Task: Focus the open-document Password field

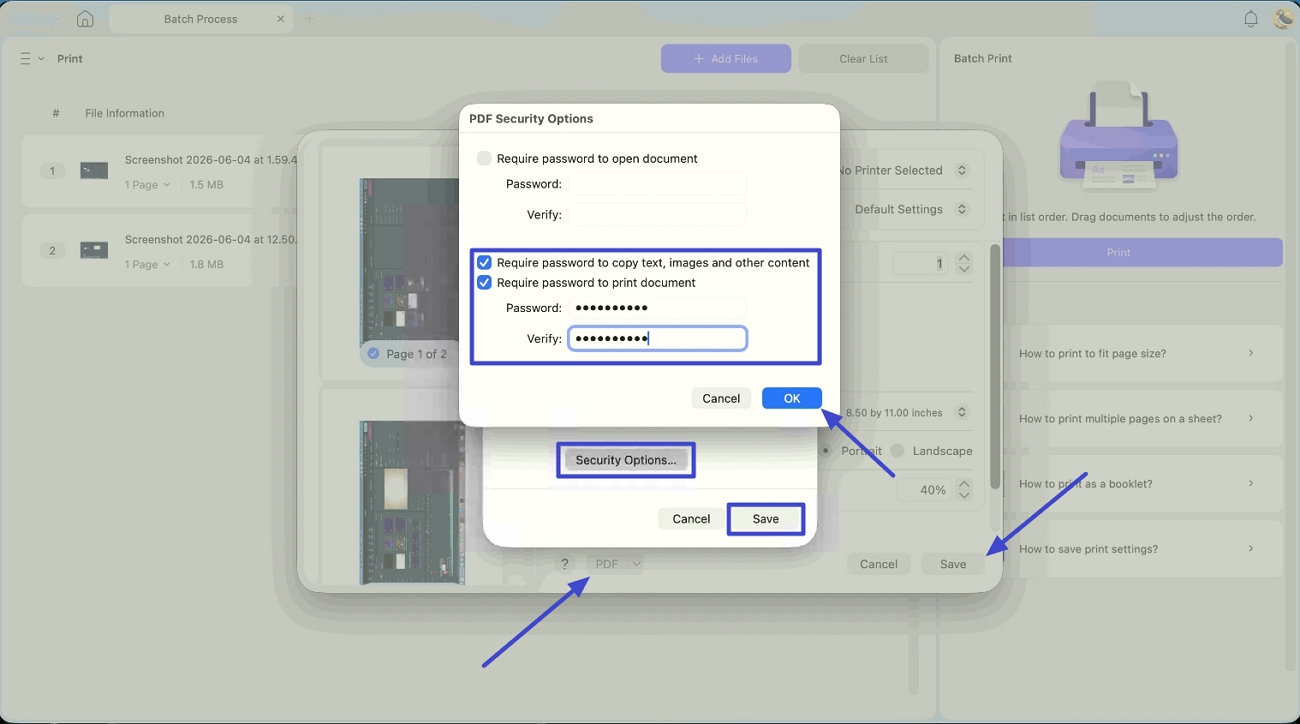Action: 657,184
